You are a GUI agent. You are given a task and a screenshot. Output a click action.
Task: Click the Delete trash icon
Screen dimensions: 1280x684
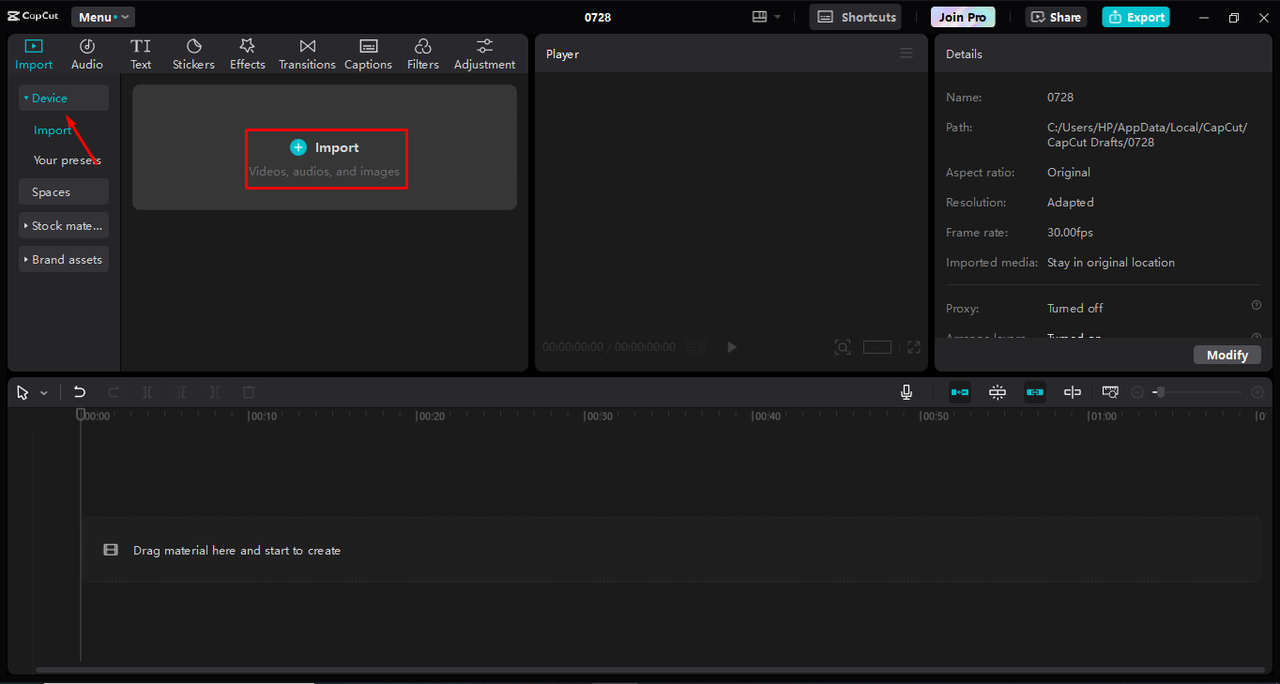coord(249,393)
